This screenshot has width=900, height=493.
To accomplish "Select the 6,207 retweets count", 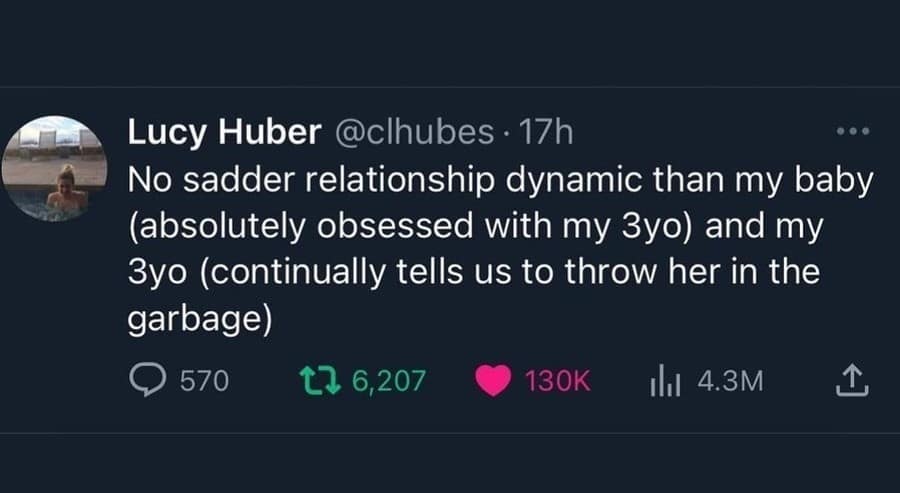I will pyautogui.click(x=390, y=380).
